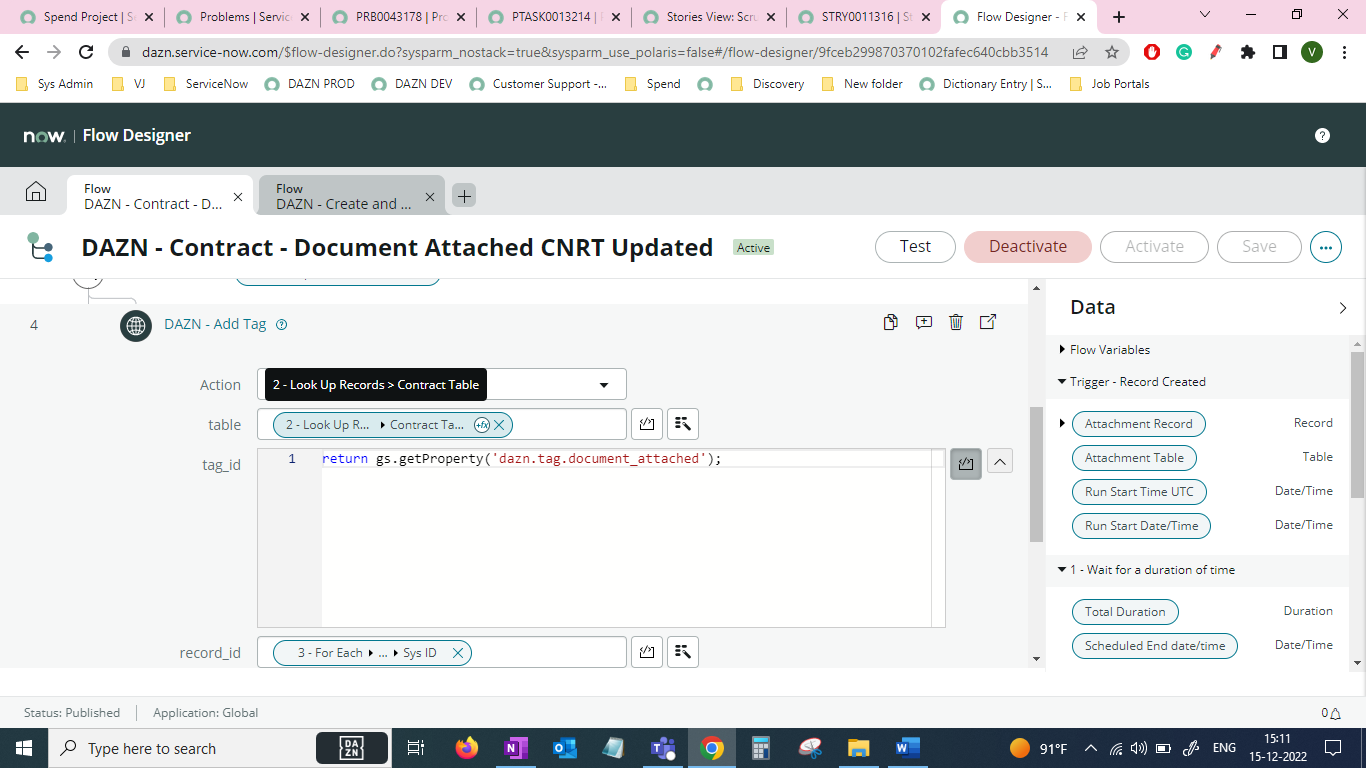Select the Total Duration data pill
Viewport: 1366px width, 768px height.
1125,612
